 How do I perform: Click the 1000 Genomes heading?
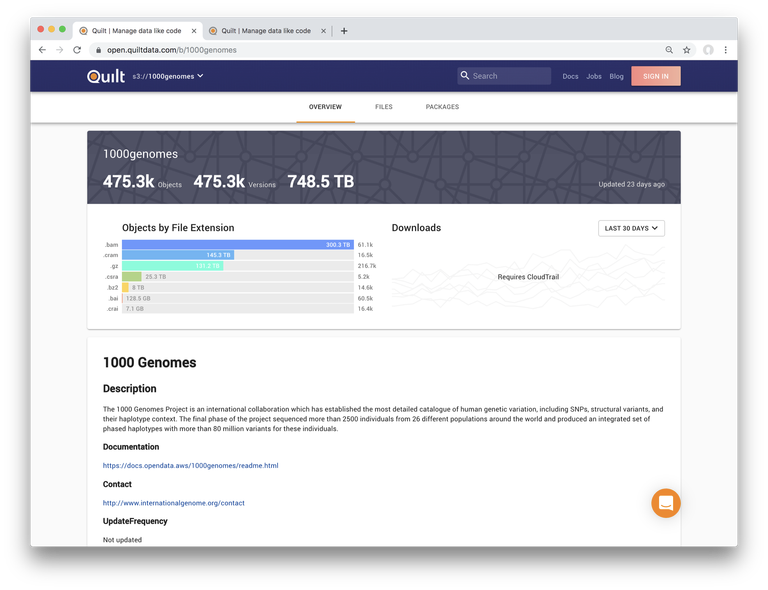coord(149,362)
